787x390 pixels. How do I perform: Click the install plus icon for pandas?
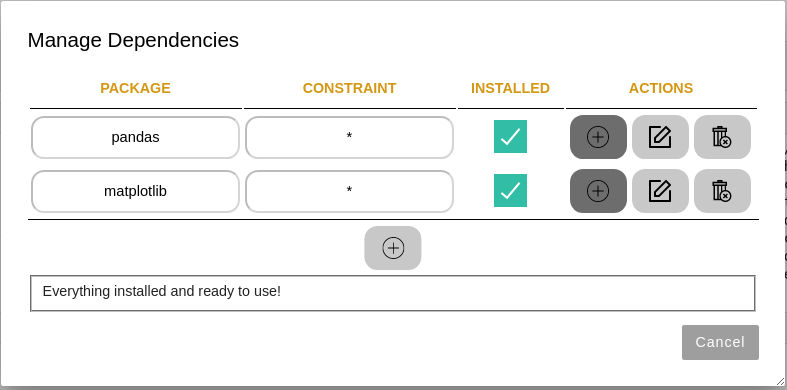coord(598,137)
